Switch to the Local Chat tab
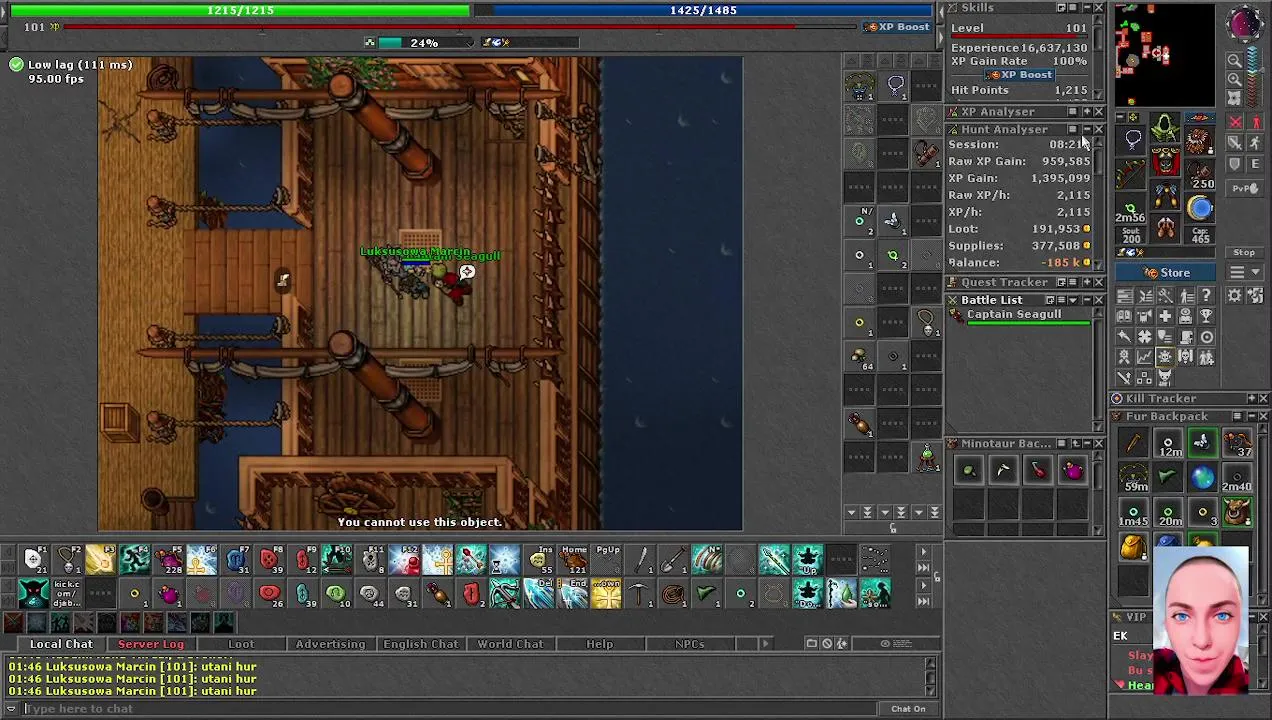 click(x=61, y=644)
